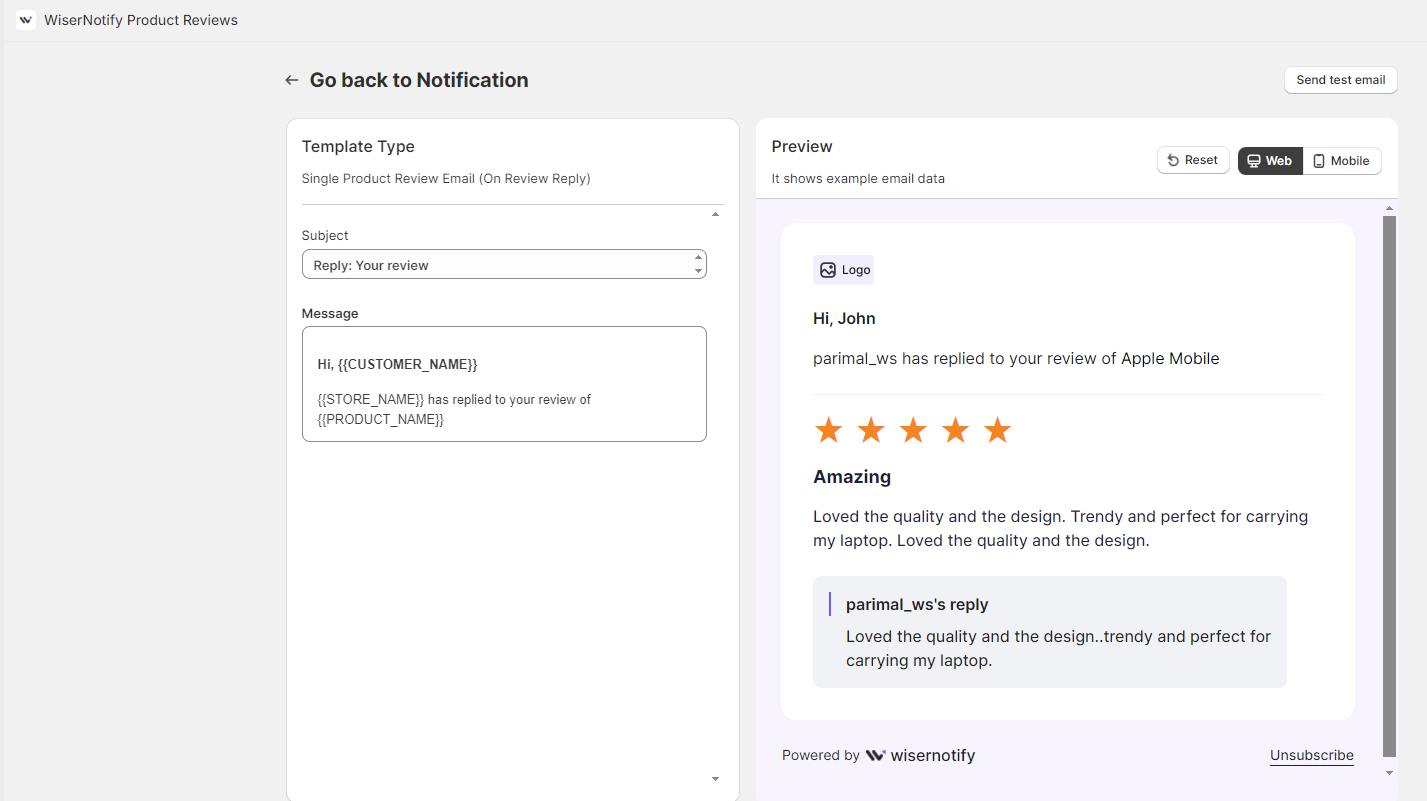Image resolution: width=1427 pixels, height=801 pixels.
Task: Click the Logo image placeholder in preview
Action: tap(843, 270)
